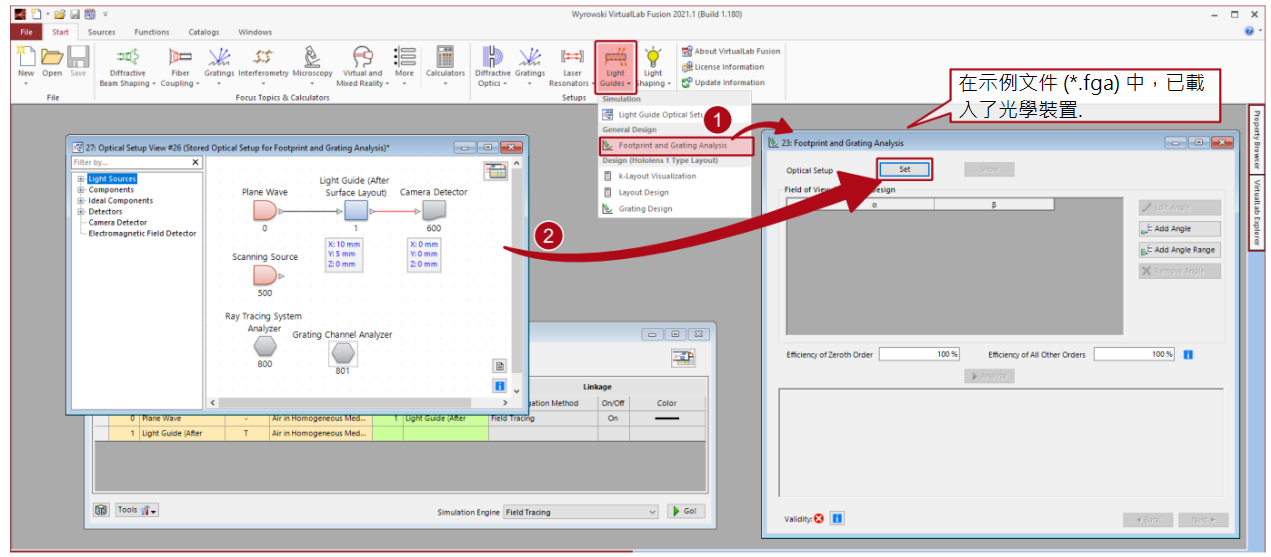Open the quick access toolbar customize arrow
Screen dimensions: 1271x557
pyautogui.click(x=105, y=15)
